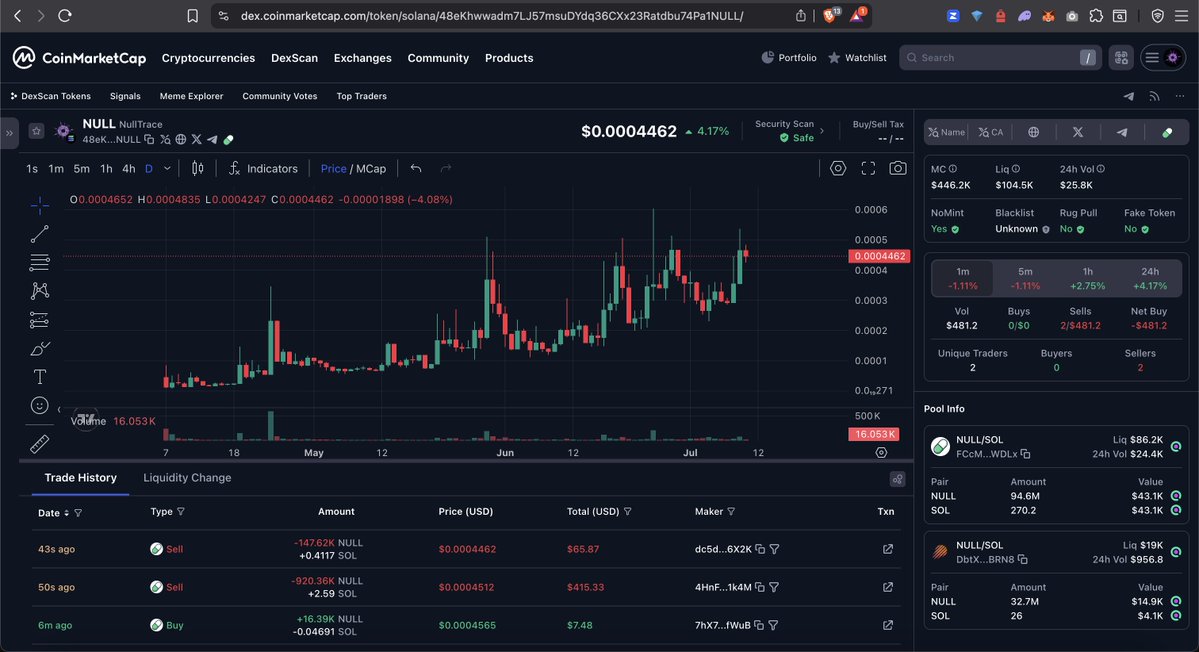Open transaction link for $415.33 sell

coord(888,587)
